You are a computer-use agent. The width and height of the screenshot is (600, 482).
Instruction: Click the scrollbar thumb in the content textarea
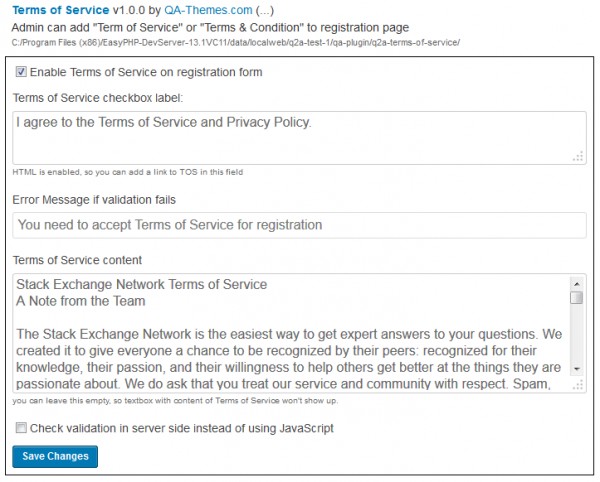pos(576,298)
